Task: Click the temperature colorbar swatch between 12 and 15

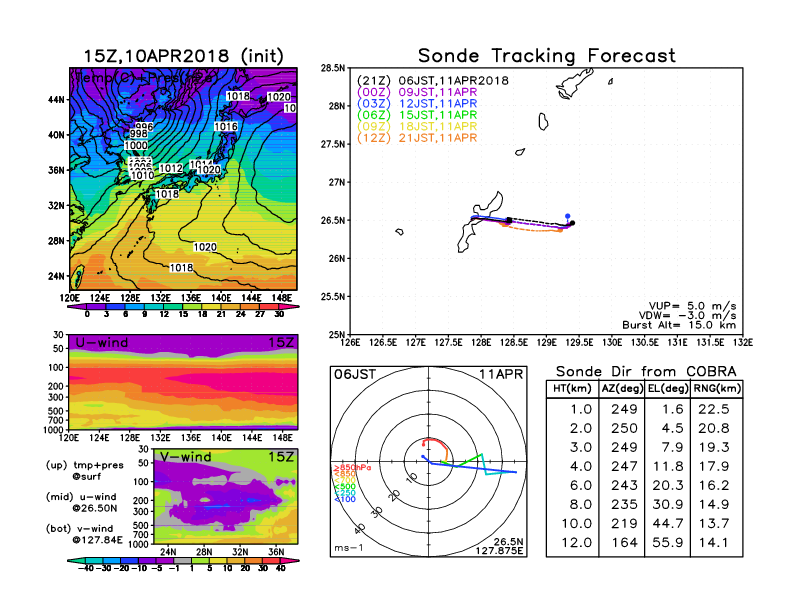Action: click(x=173, y=307)
